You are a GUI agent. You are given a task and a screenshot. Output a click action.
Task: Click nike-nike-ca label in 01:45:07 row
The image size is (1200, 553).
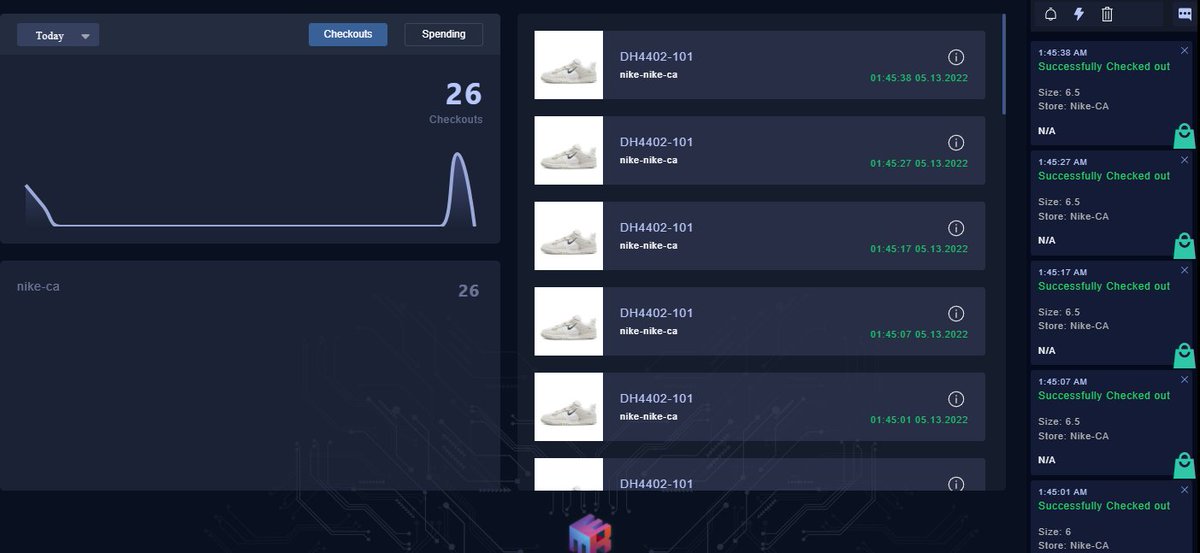tap(648, 331)
